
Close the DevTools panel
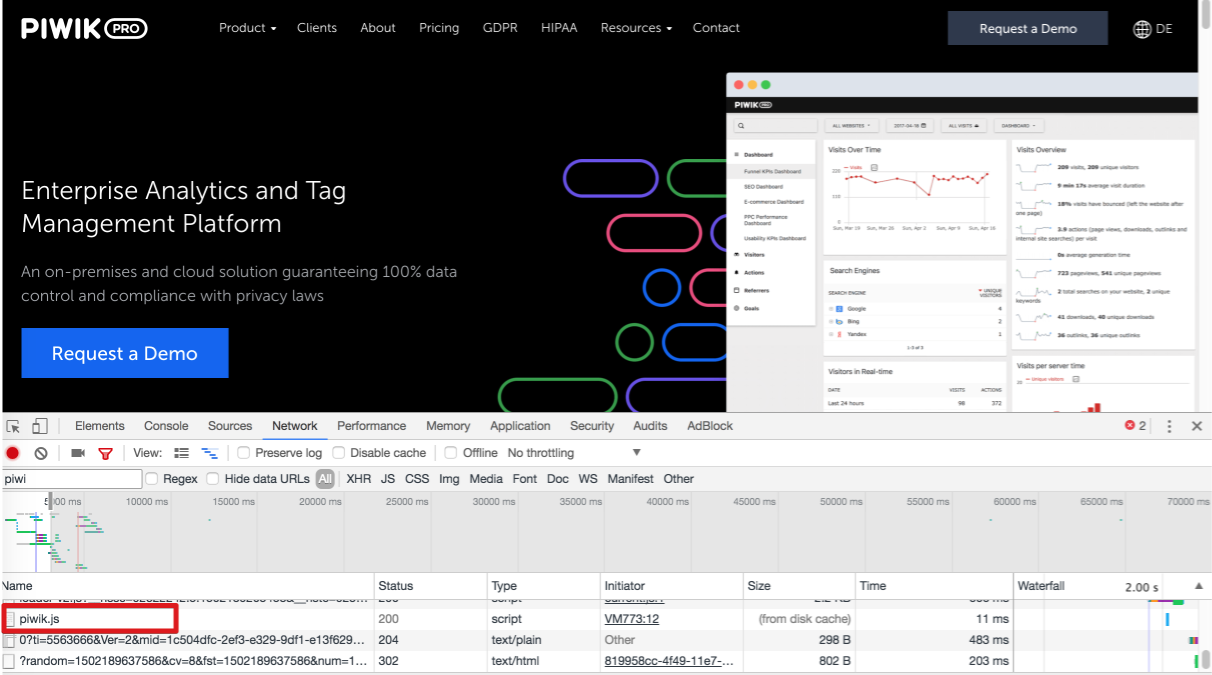1197,426
